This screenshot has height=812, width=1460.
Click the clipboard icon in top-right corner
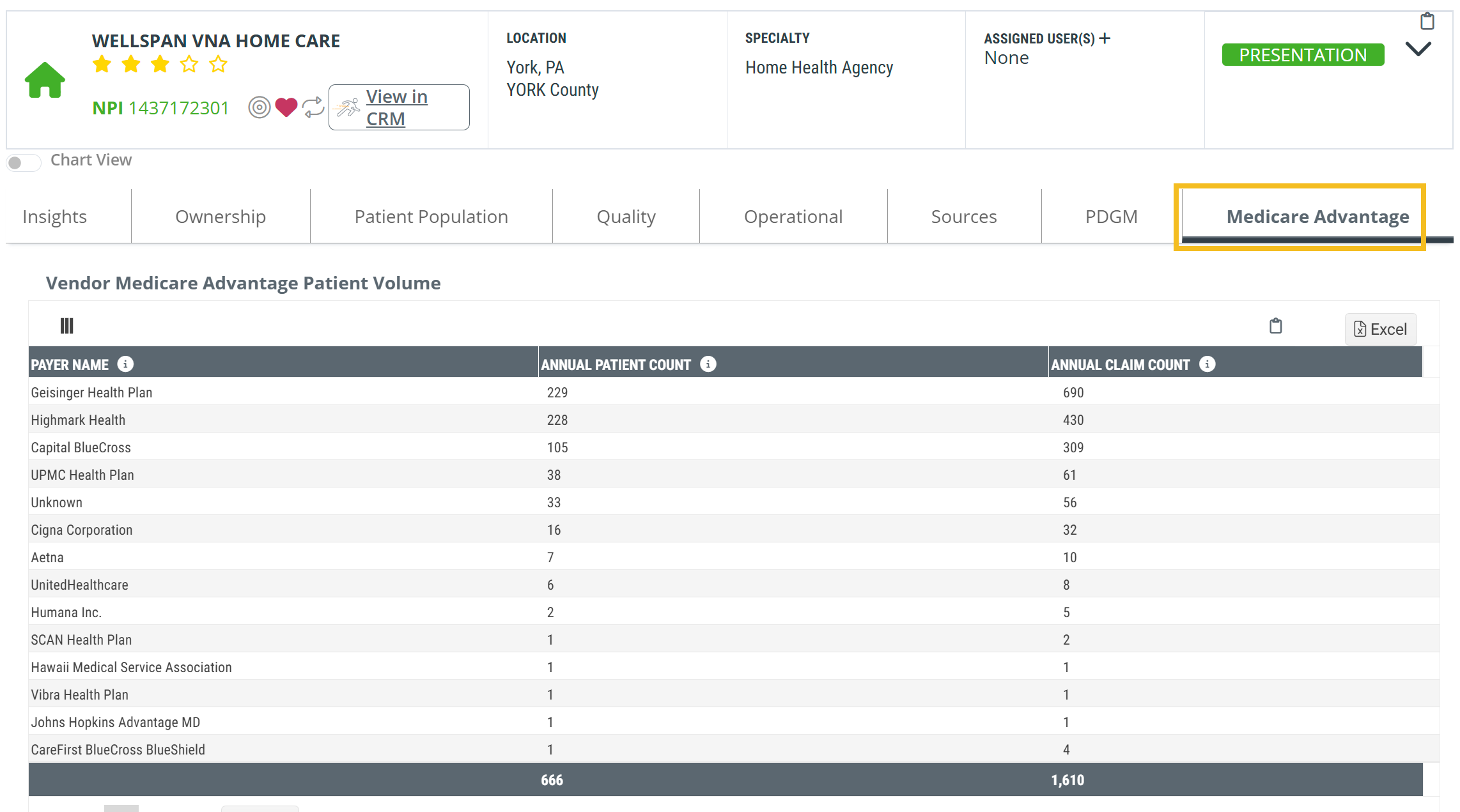1427,21
